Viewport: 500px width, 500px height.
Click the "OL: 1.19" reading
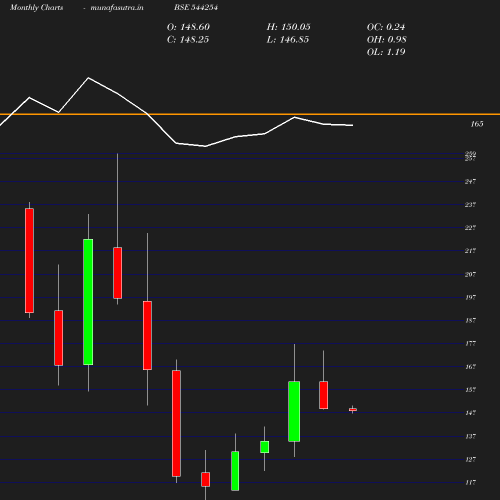tap(386, 52)
